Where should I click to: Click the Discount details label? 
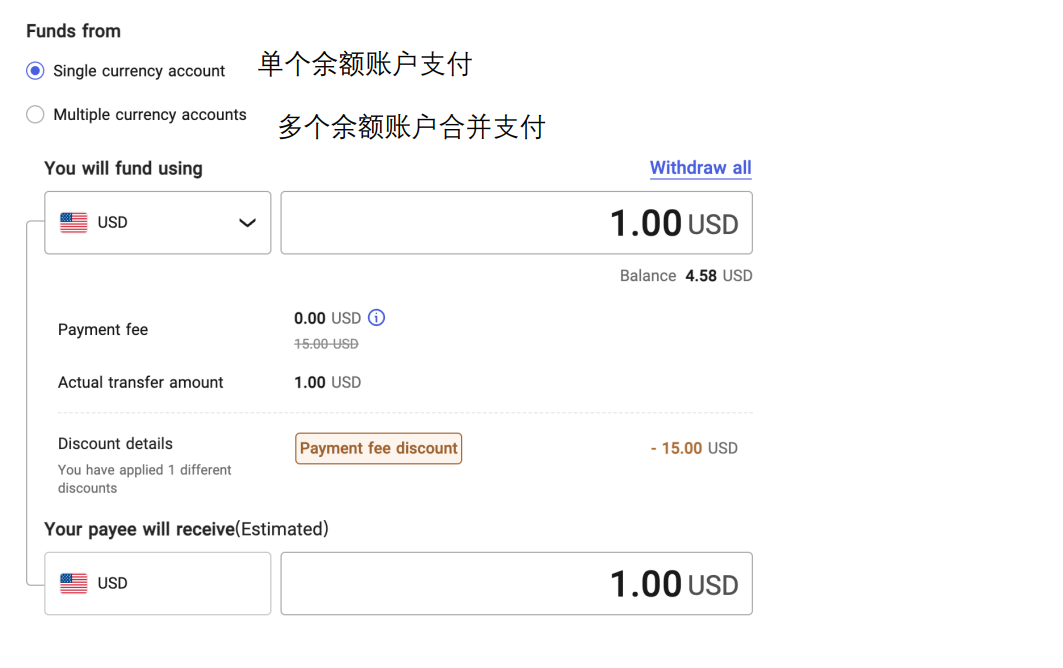pyautogui.click(x=115, y=444)
